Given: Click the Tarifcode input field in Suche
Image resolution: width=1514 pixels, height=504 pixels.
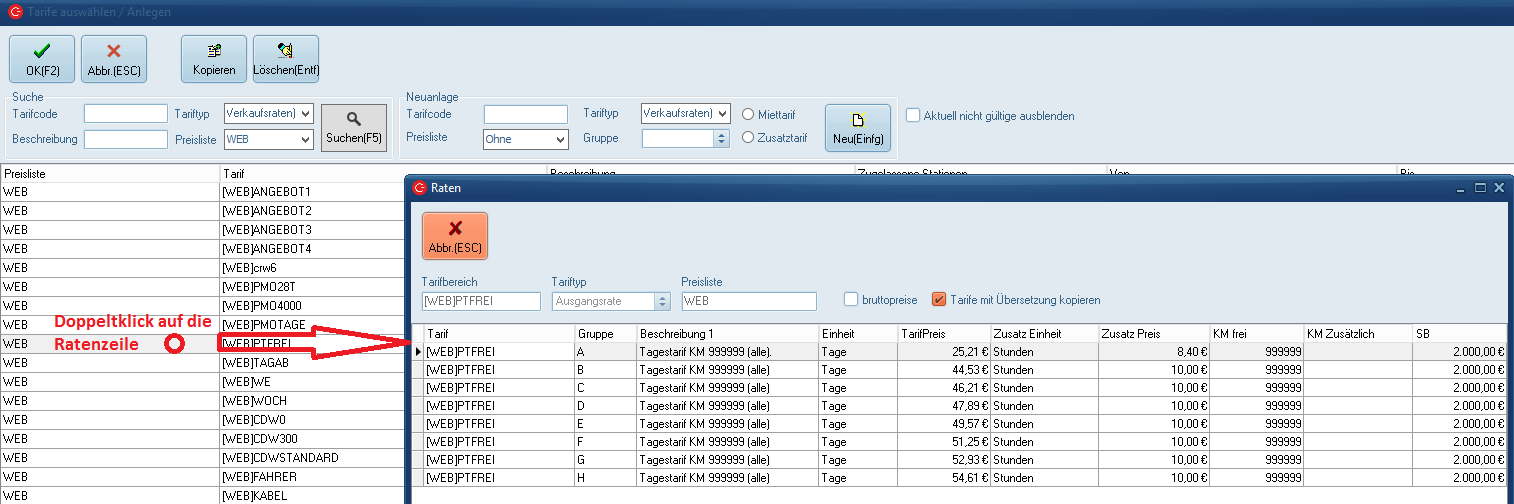Looking at the screenshot, I should click(x=125, y=114).
